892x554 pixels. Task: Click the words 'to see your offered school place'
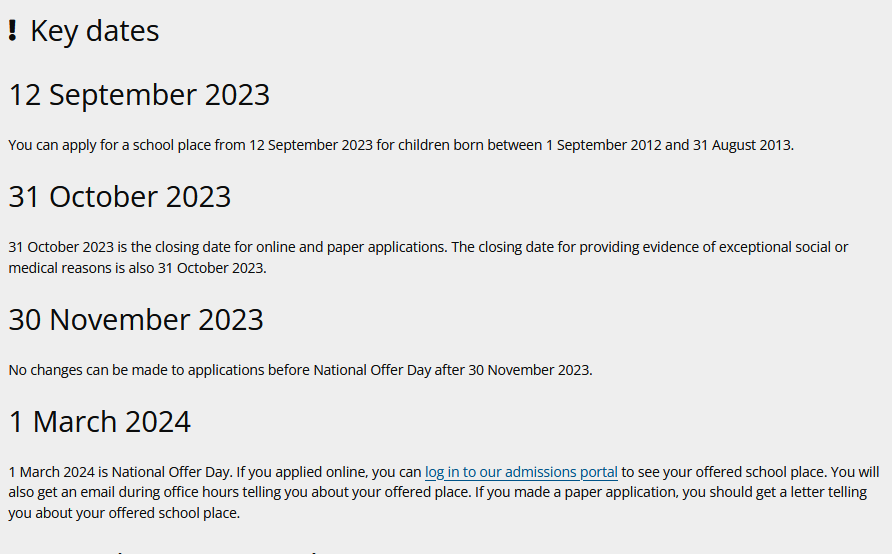pos(724,472)
